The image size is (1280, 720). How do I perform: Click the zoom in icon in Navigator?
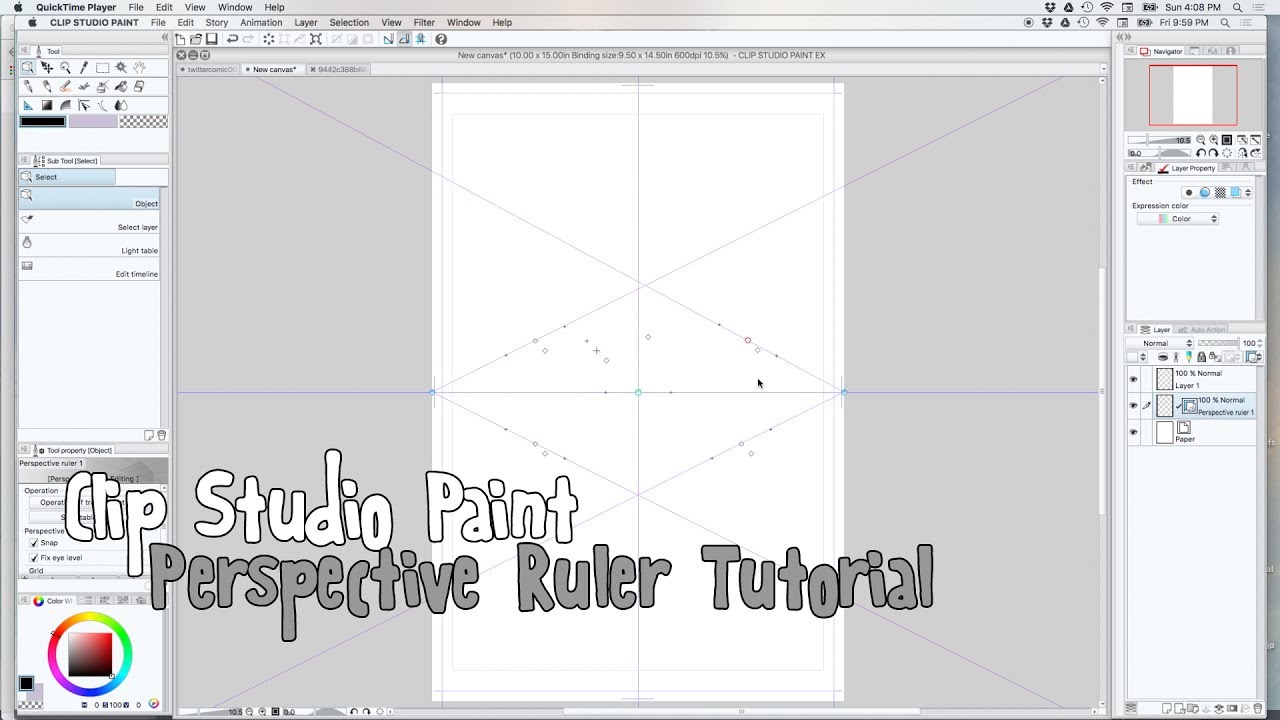pos(1214,140)
